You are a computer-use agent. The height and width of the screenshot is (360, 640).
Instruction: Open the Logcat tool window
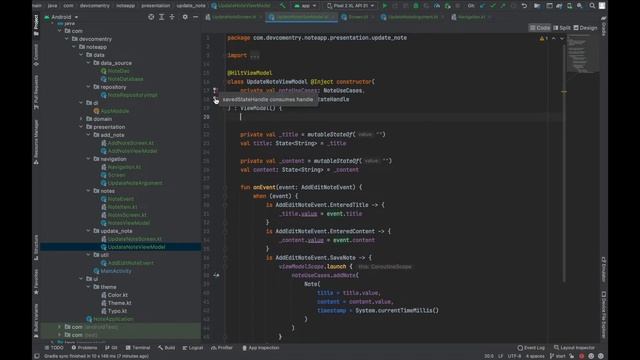(193, 348)
